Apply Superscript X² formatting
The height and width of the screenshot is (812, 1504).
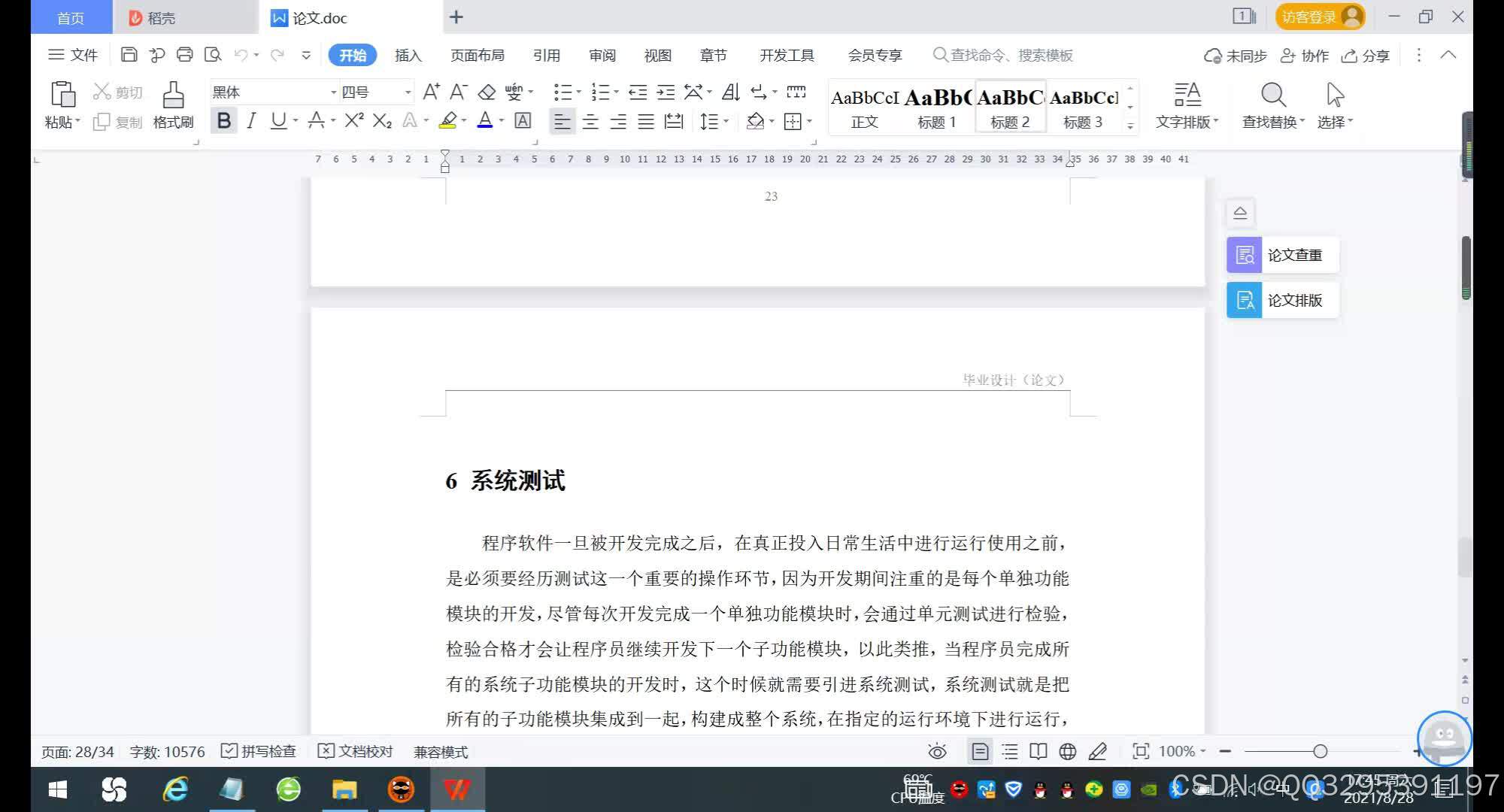[354, 120]
